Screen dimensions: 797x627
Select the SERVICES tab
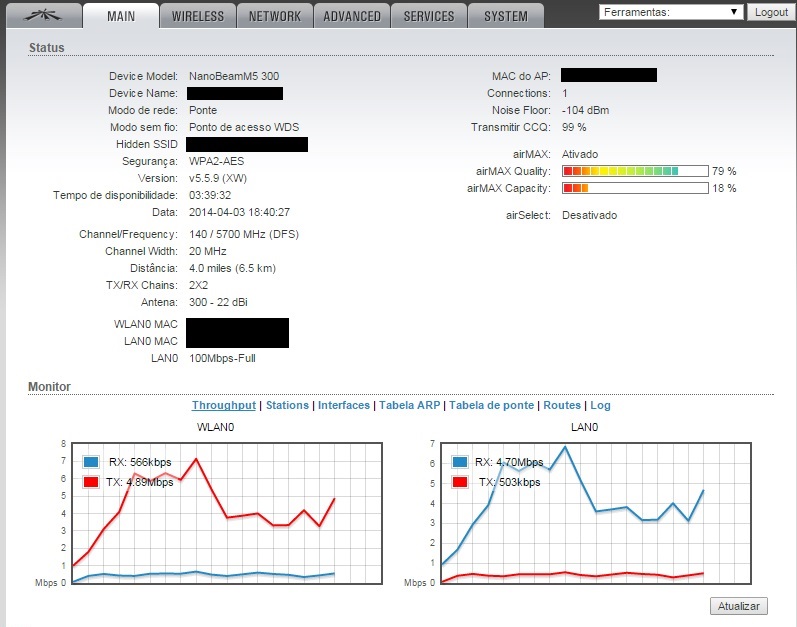[x=428, y=16]
